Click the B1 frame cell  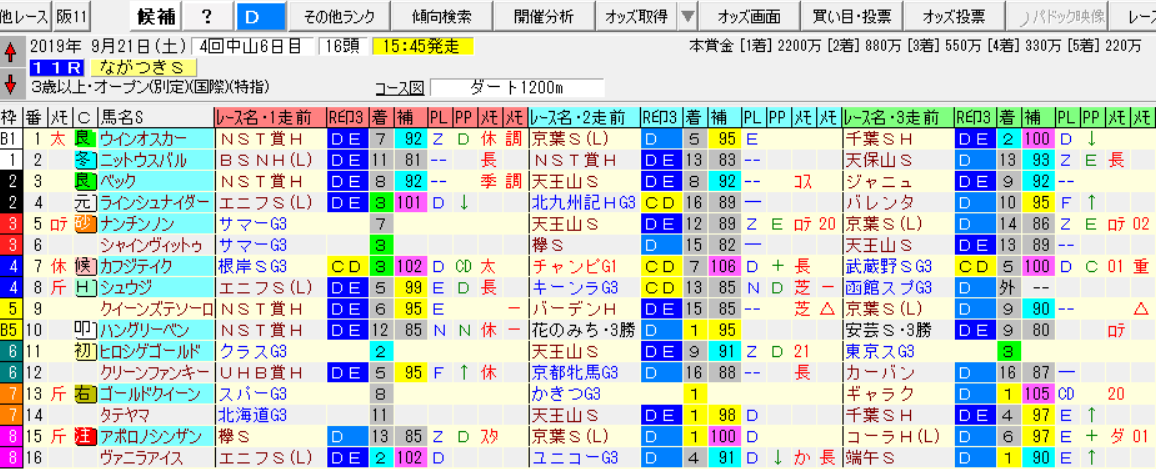(x=10, y=137)
